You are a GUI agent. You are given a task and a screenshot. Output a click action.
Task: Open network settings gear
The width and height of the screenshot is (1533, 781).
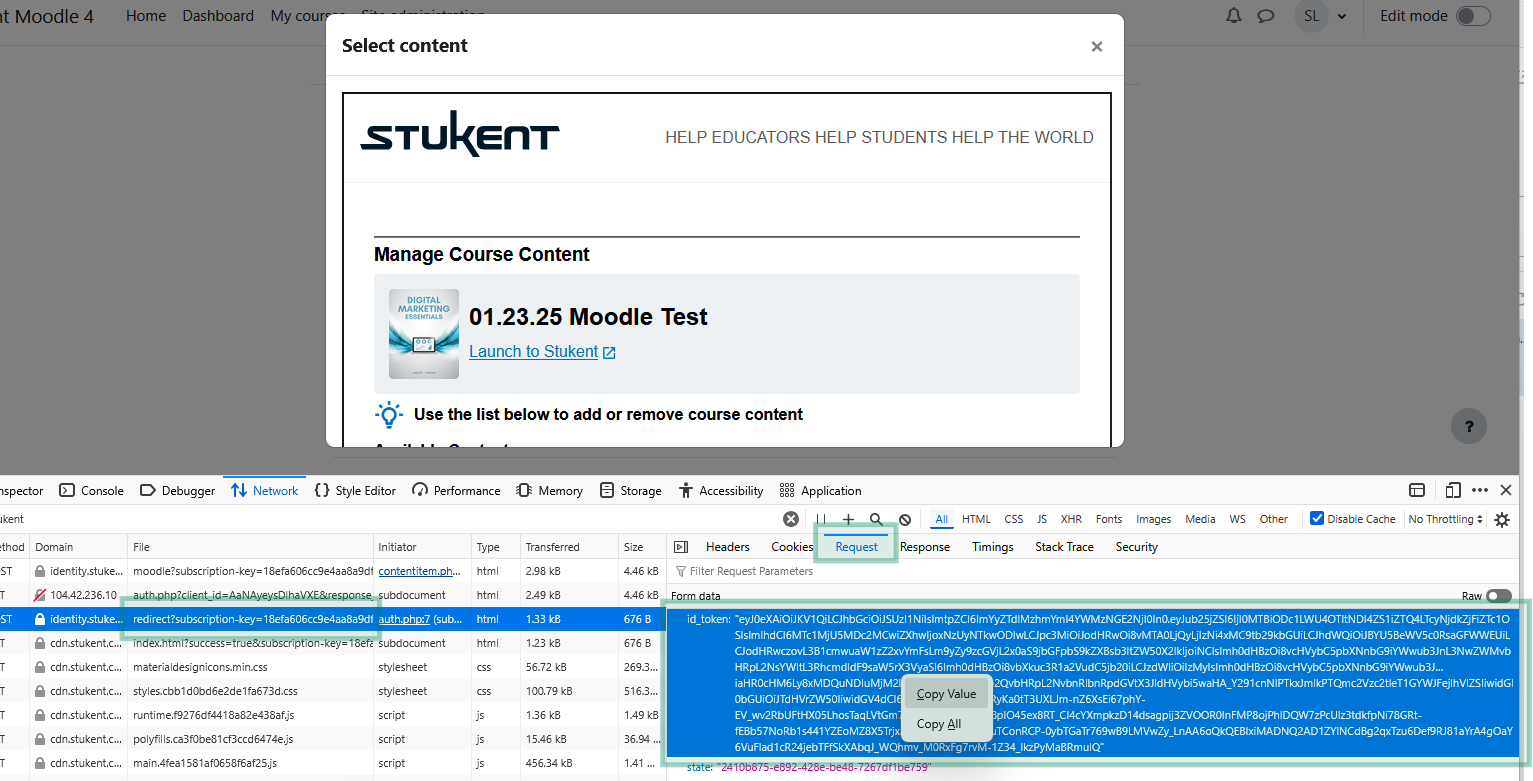[1502, 519]
